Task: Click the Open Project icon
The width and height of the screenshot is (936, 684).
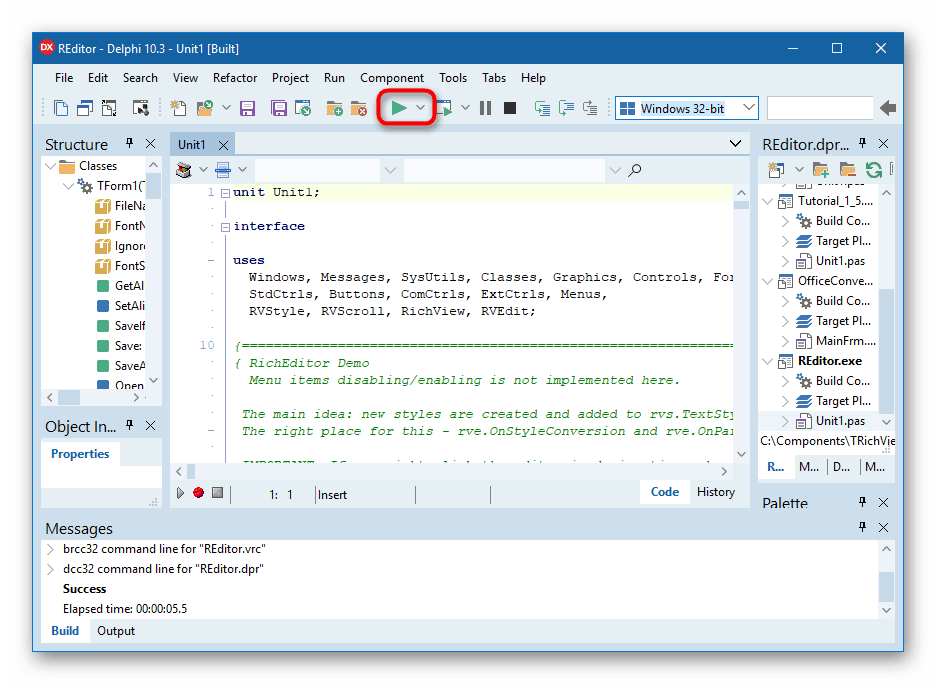Action: pos(303,108)
